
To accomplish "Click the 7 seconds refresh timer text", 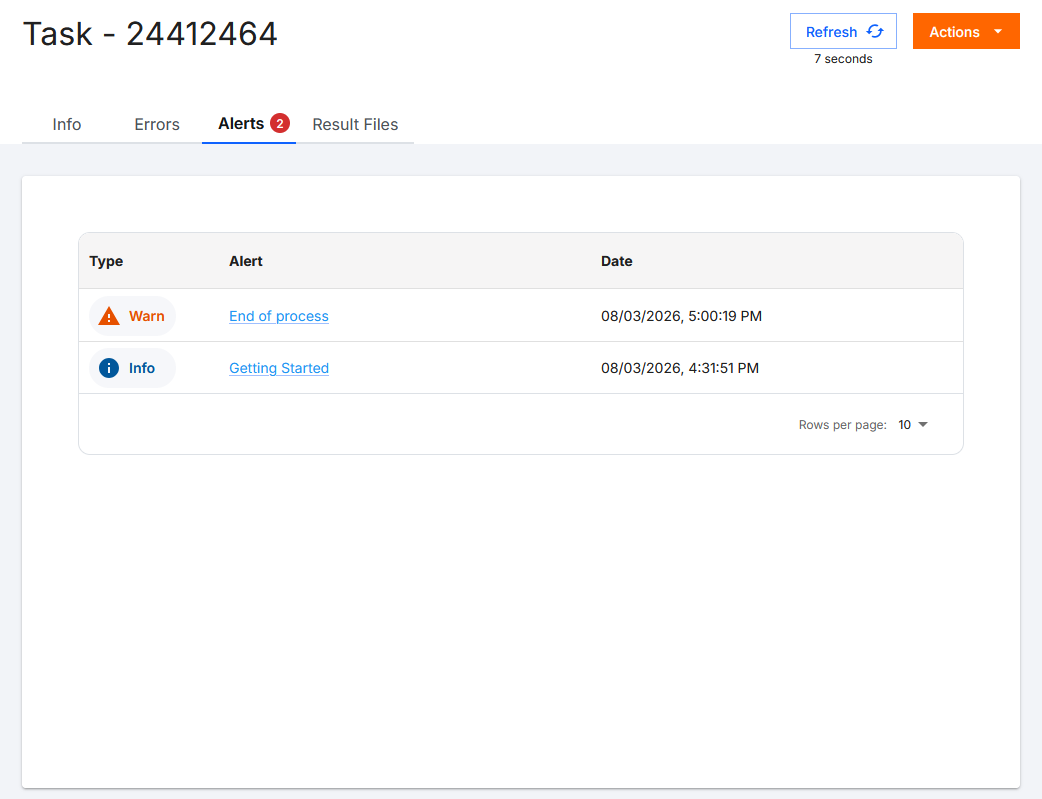I will pos(843,58).
